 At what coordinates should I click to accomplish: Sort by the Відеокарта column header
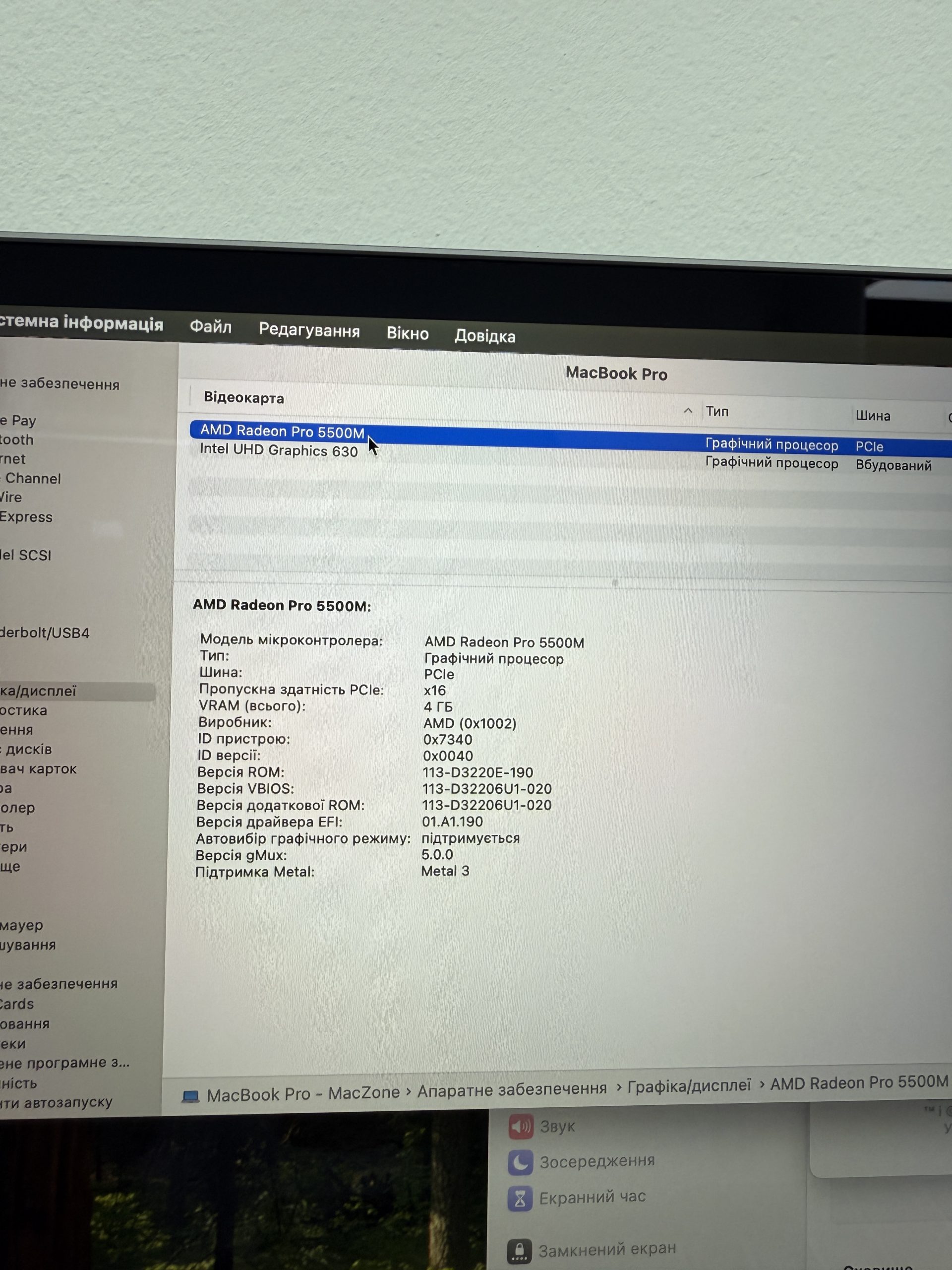pos(244,398)
